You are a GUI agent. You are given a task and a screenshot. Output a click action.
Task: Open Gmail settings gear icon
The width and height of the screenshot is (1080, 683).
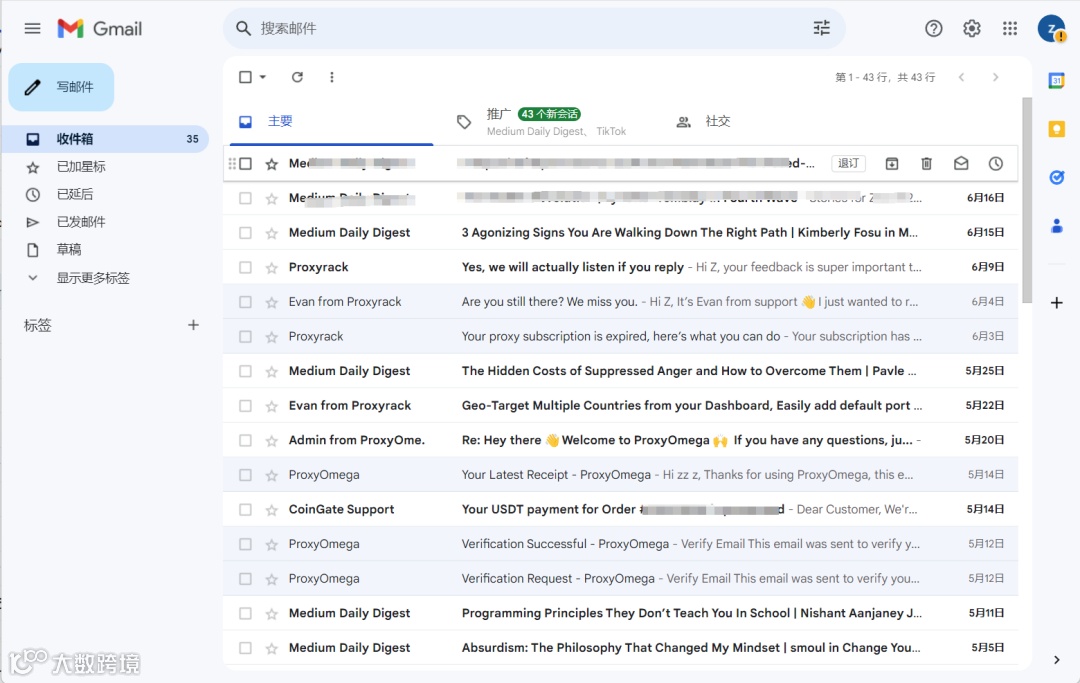coord(971,28)
